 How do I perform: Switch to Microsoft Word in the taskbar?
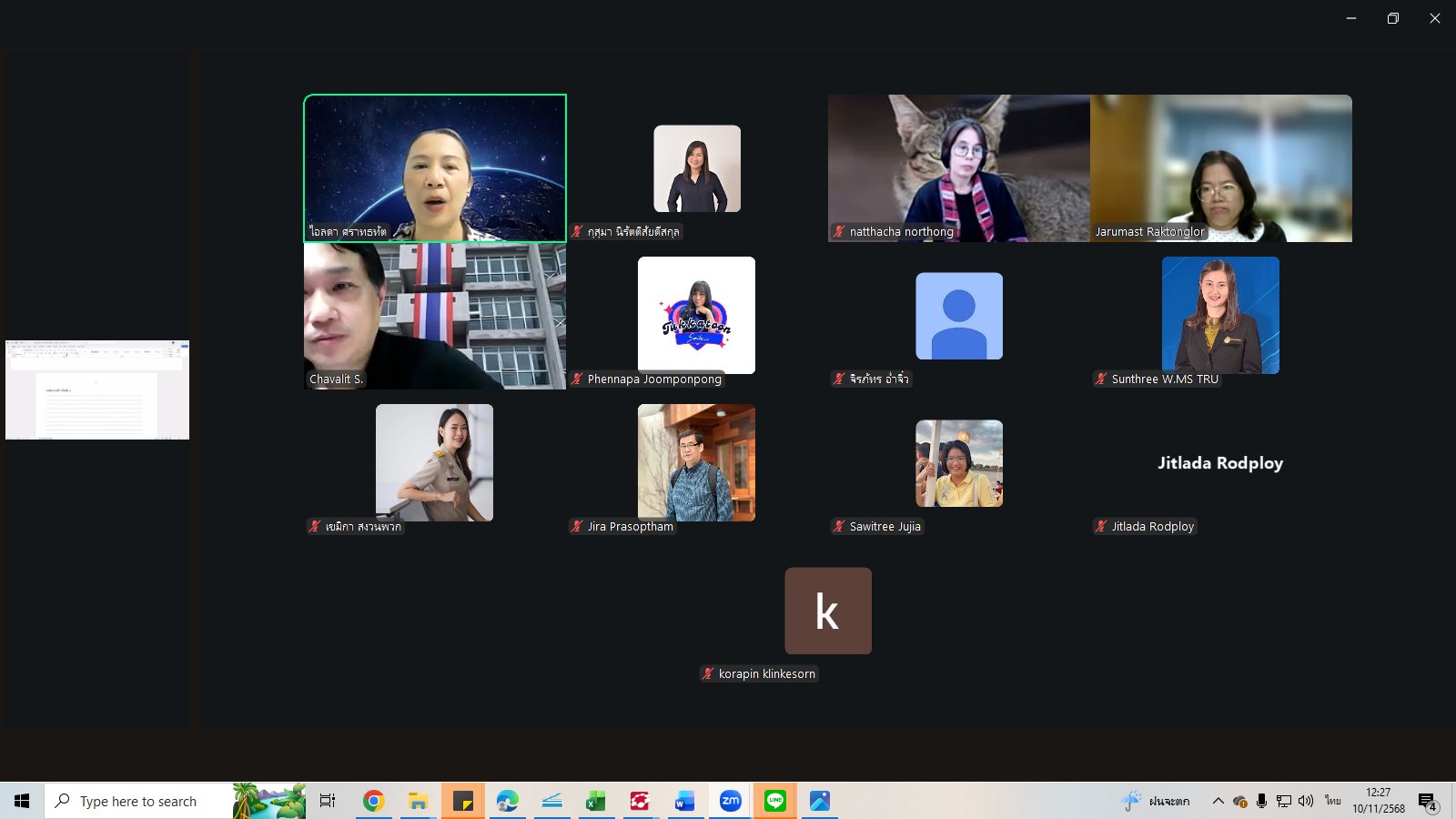pos(684,801)
